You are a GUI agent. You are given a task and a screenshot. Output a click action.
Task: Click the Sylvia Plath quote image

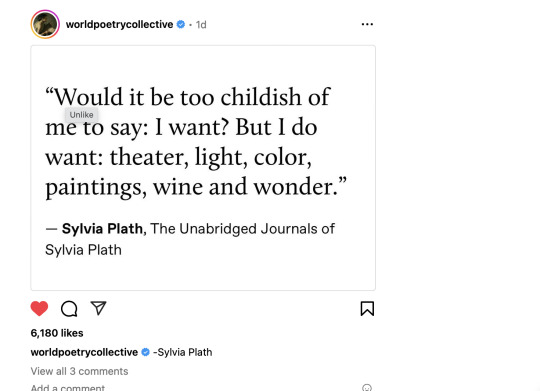[203, 168]
